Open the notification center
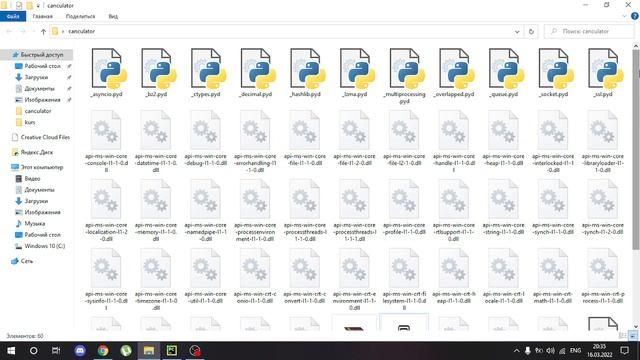 (624, 351)
